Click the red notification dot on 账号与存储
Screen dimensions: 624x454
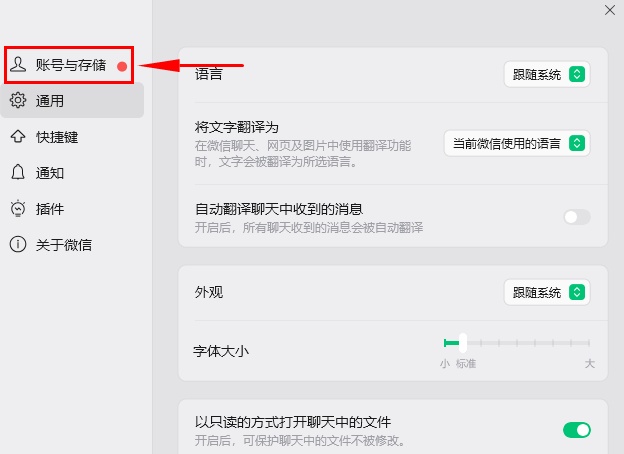click(122, 66)
